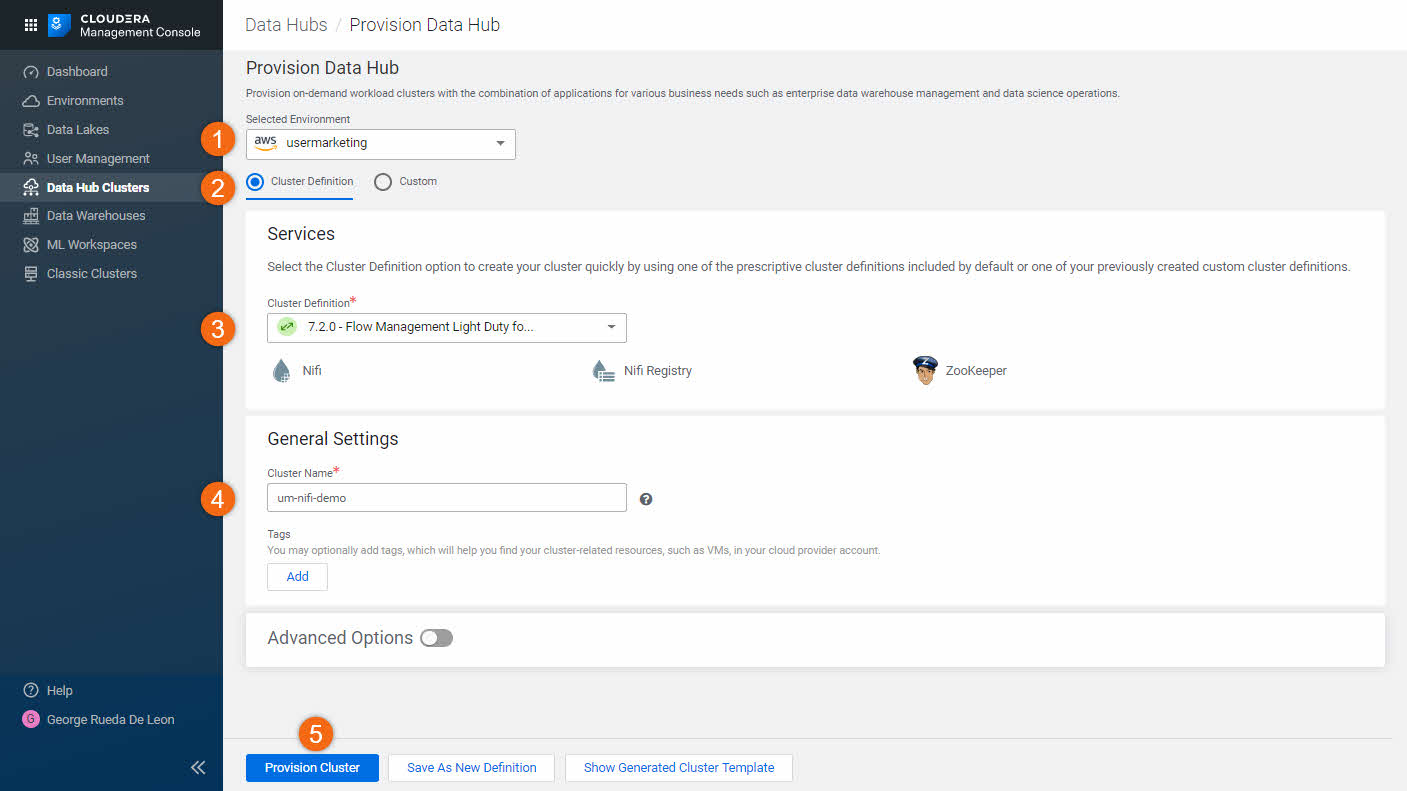Click the Data Hubs breadcrumb link
This screenshot has height=791, width=1407.
286,25
